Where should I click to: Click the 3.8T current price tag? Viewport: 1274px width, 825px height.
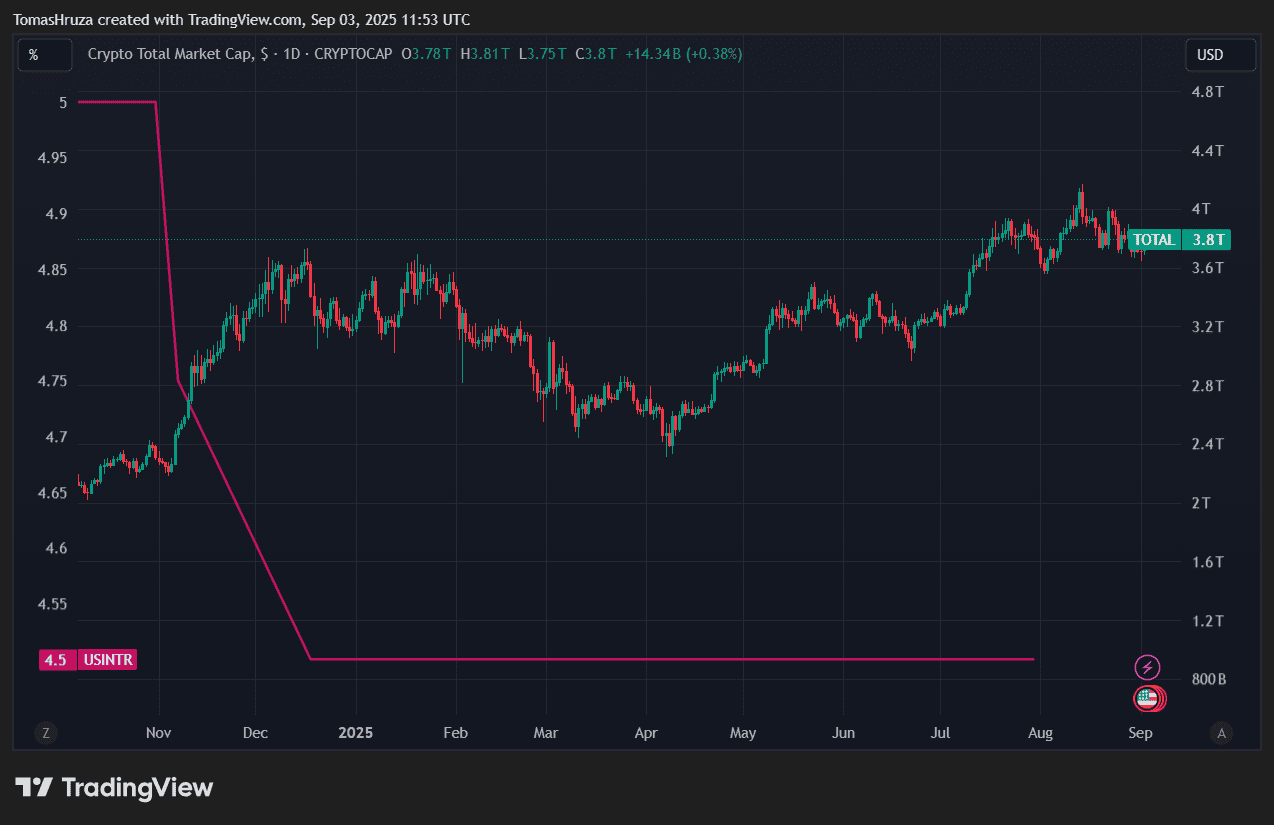coord(1206,240)
